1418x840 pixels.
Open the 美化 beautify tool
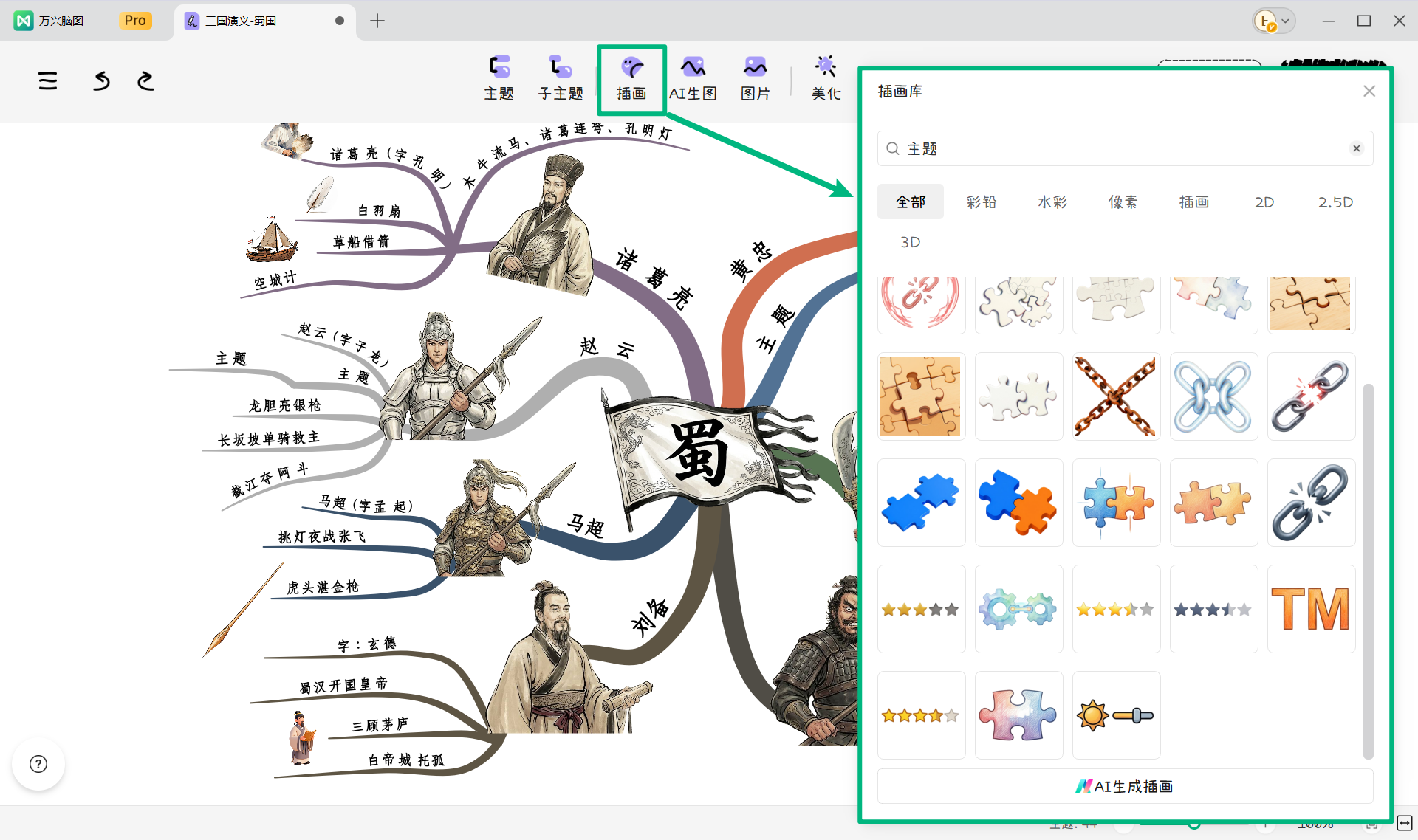point(826,78)
